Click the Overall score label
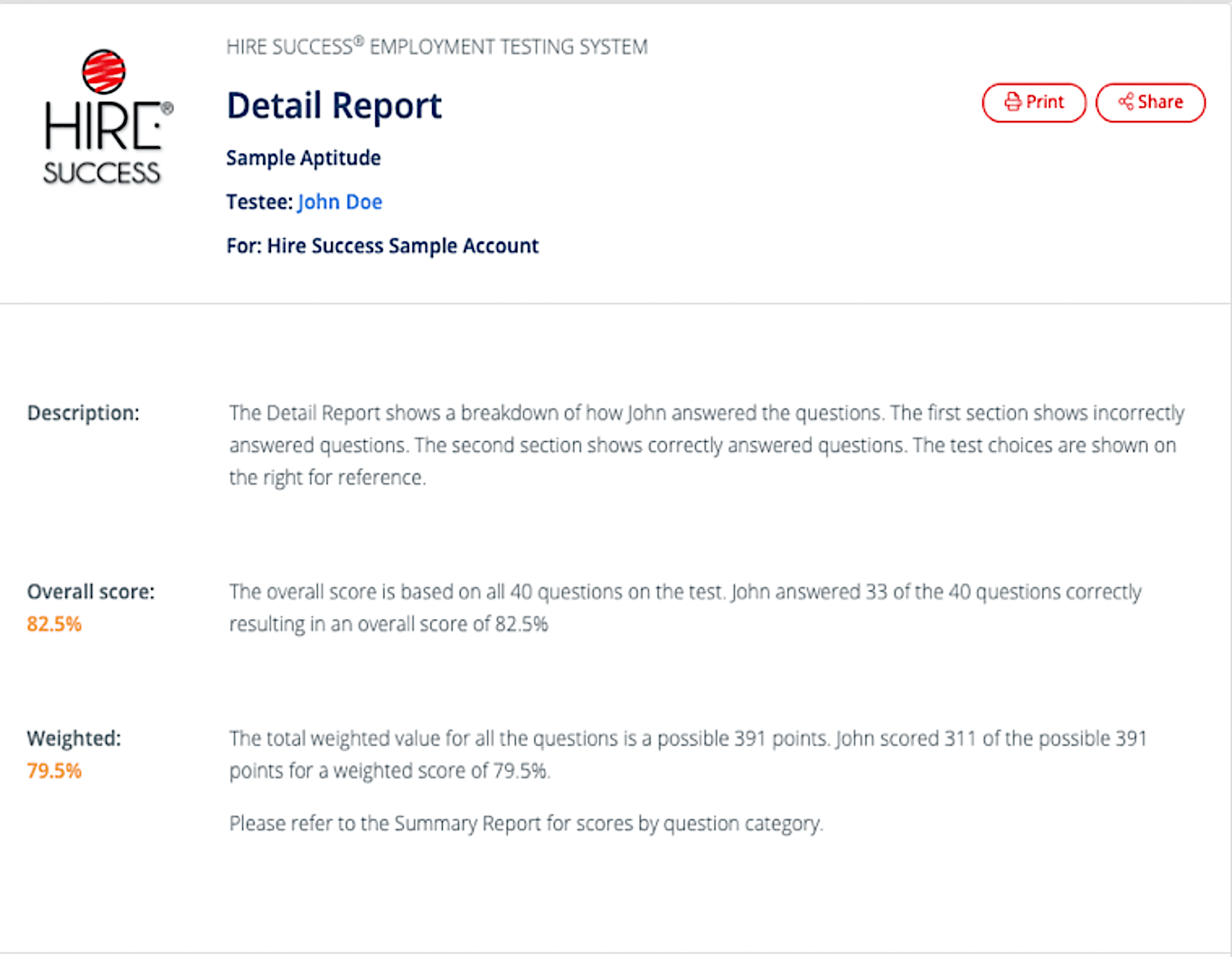 tap(90, 592)
